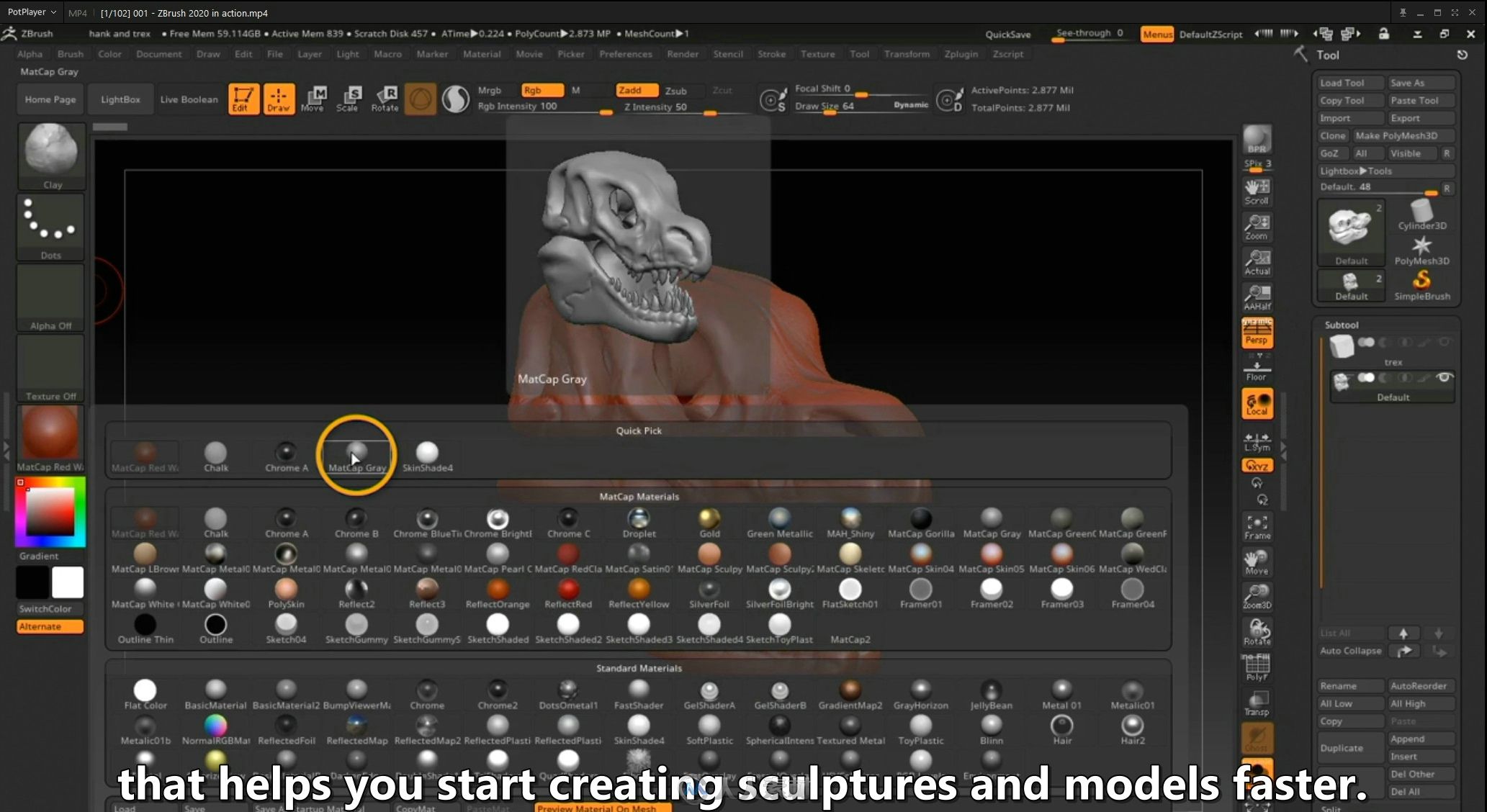
Task: Click the Frame icon
Action: [x=1257, y=526]
